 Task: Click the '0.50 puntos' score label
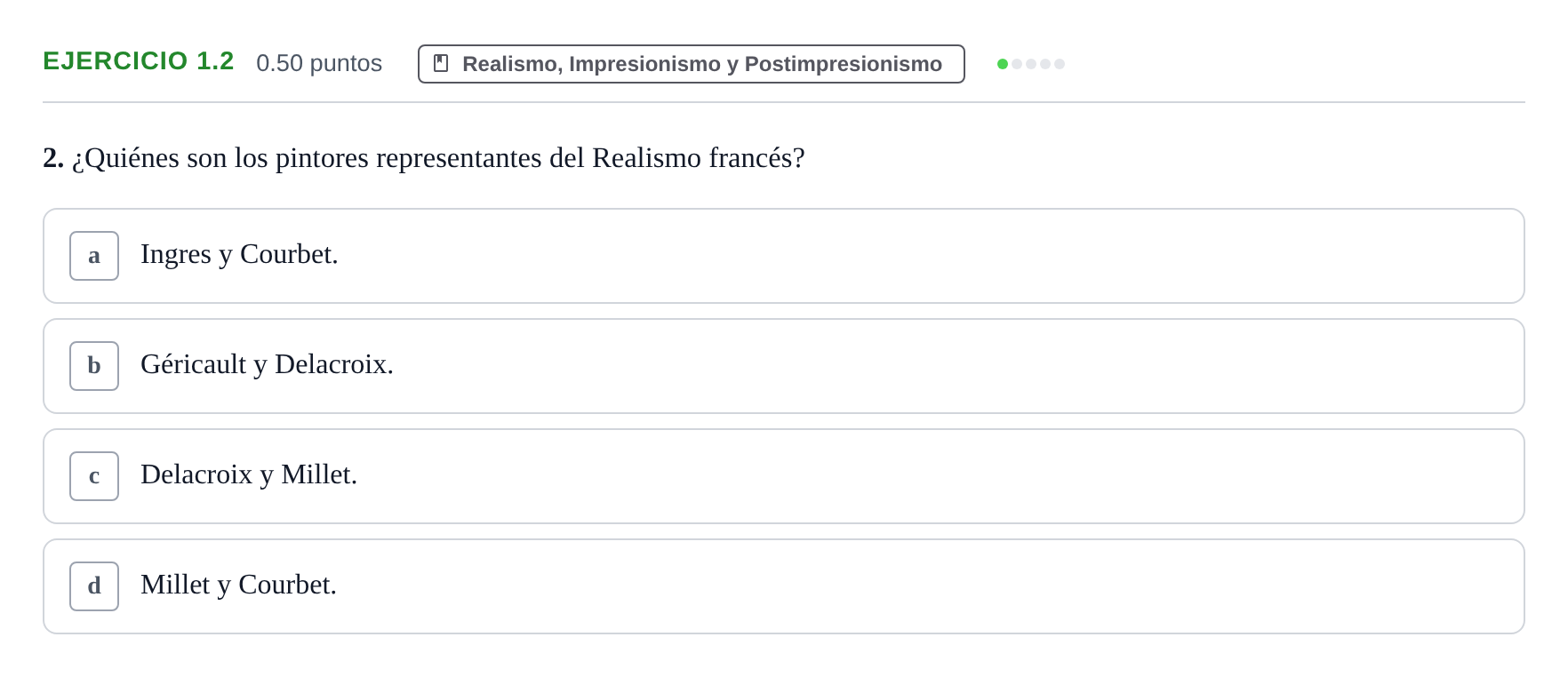click(319, 63)
